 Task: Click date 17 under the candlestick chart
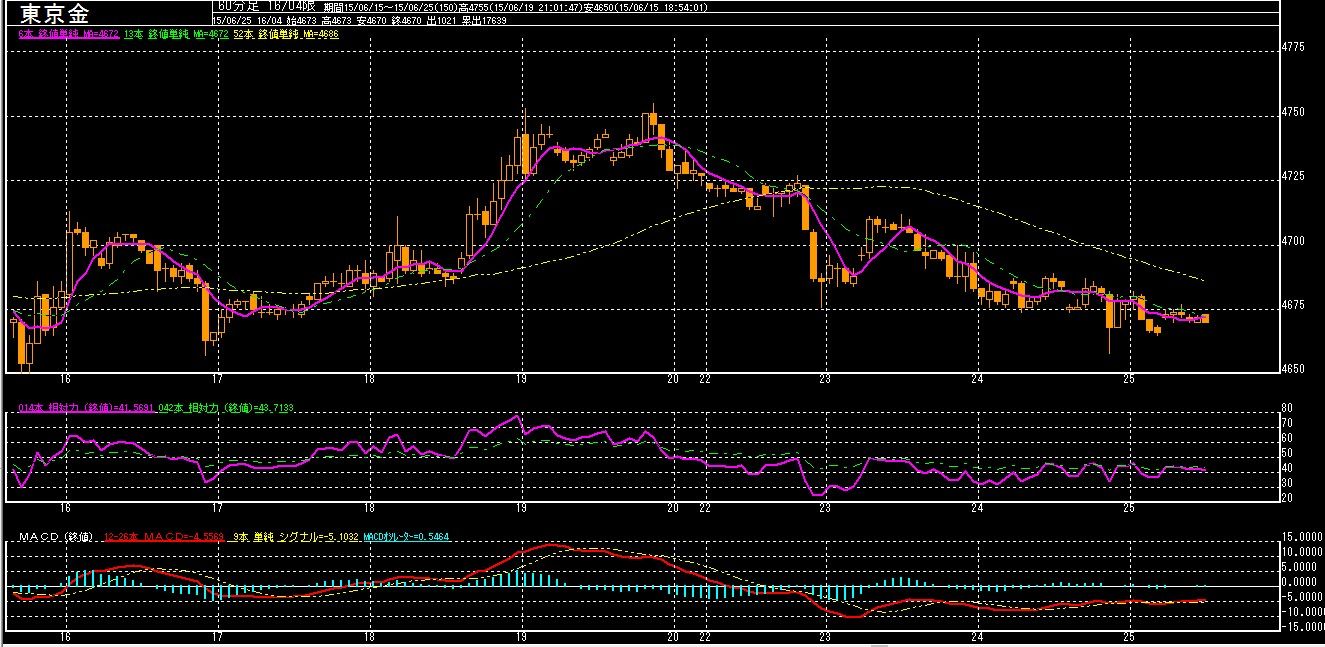(218, 380)
